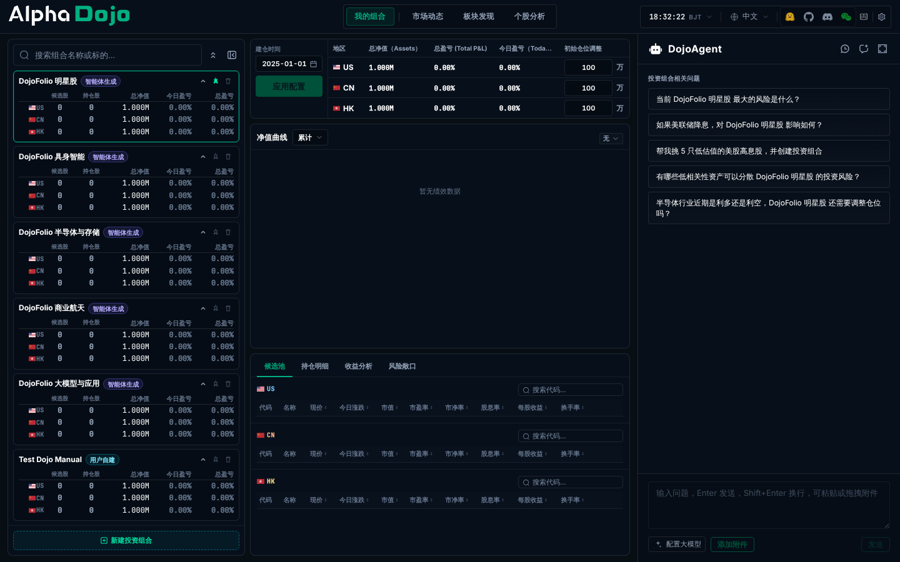This screenshot has height=562, width=900.
Task: Switch to 市场动态 tab
Action: click(x=428, y=17)
